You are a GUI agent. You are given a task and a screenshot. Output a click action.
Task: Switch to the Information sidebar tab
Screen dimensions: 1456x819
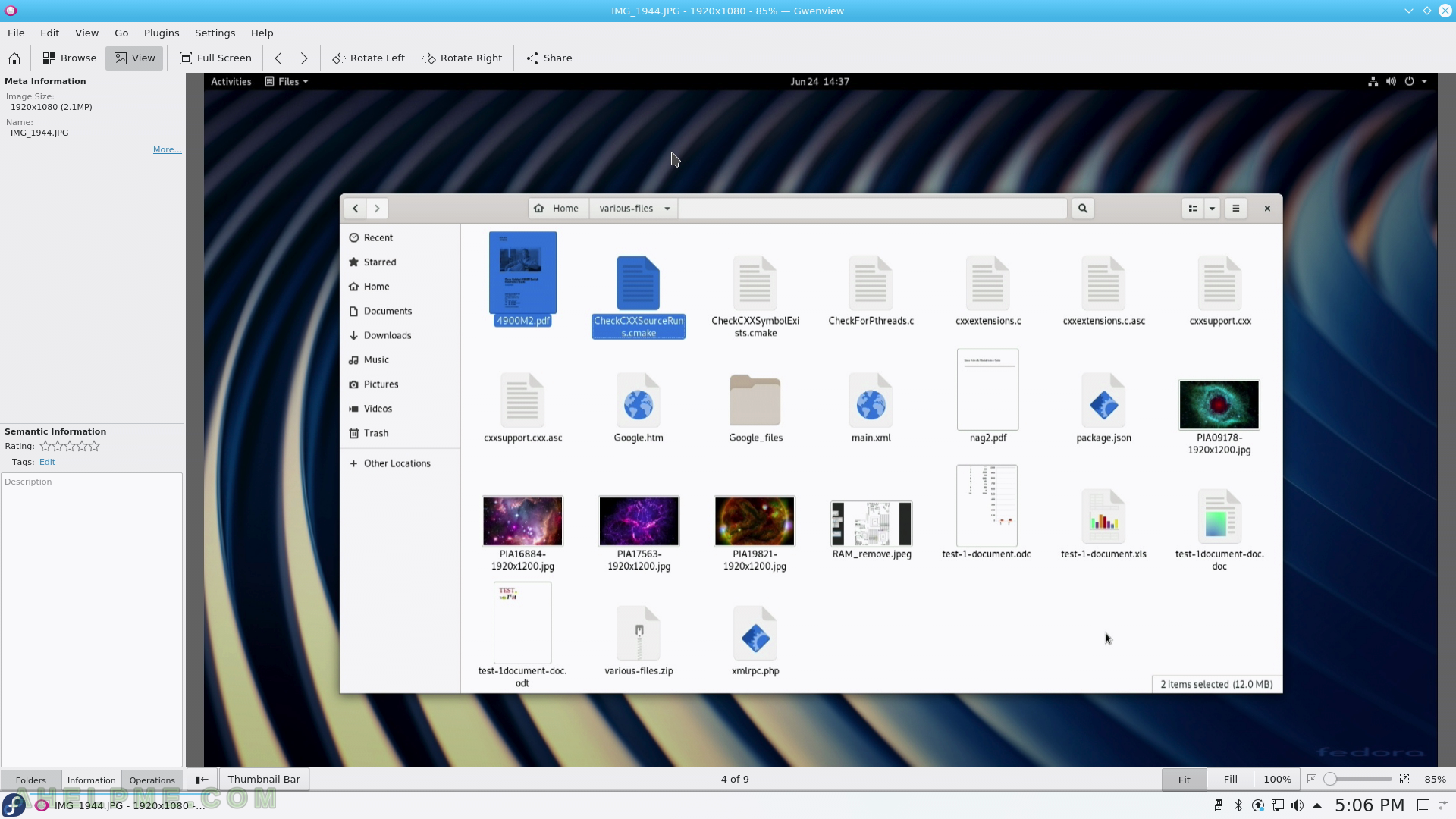(x=91, y=780)
